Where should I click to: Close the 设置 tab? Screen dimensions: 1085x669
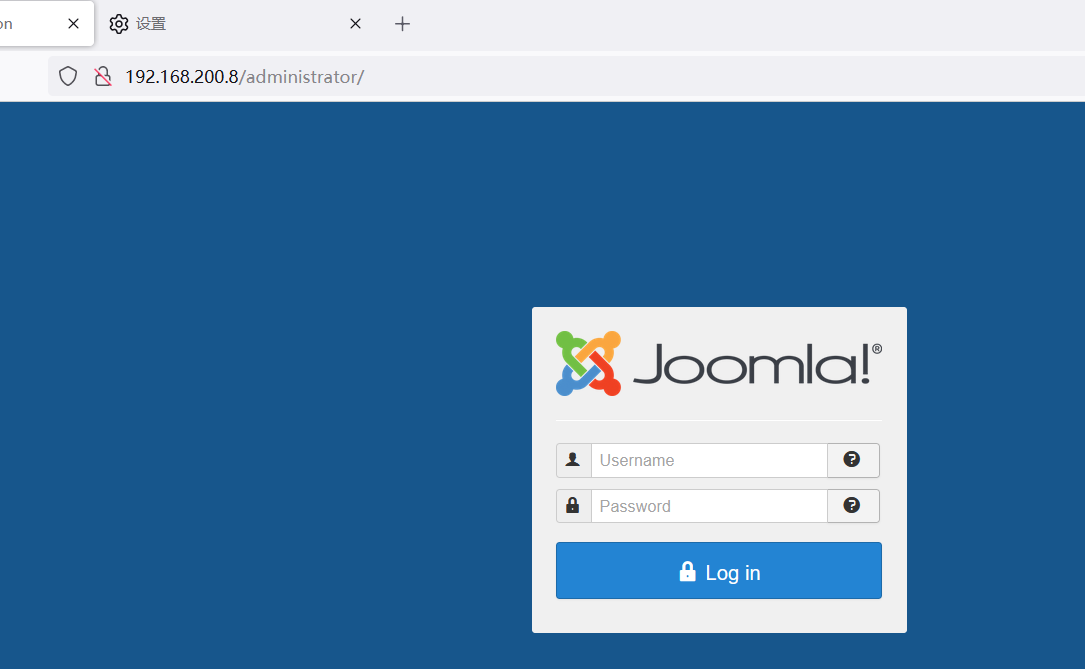[x=355, y=24]
